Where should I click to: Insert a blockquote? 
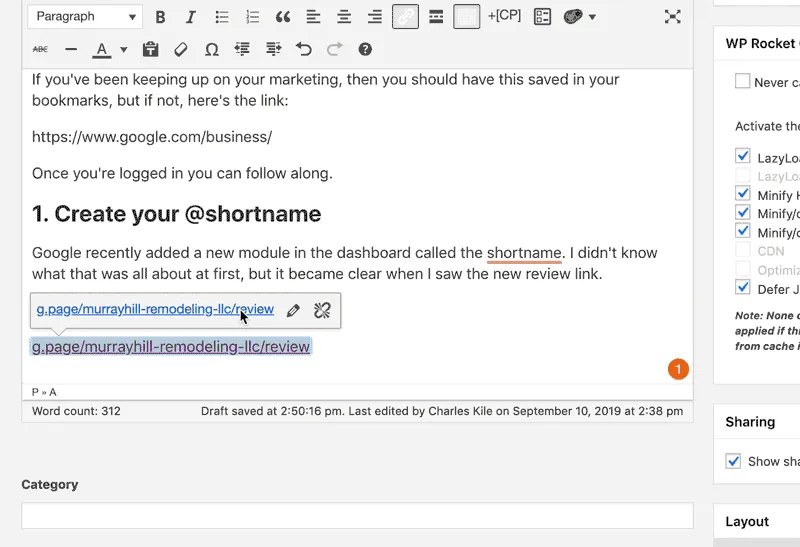(x=283, y=17)
